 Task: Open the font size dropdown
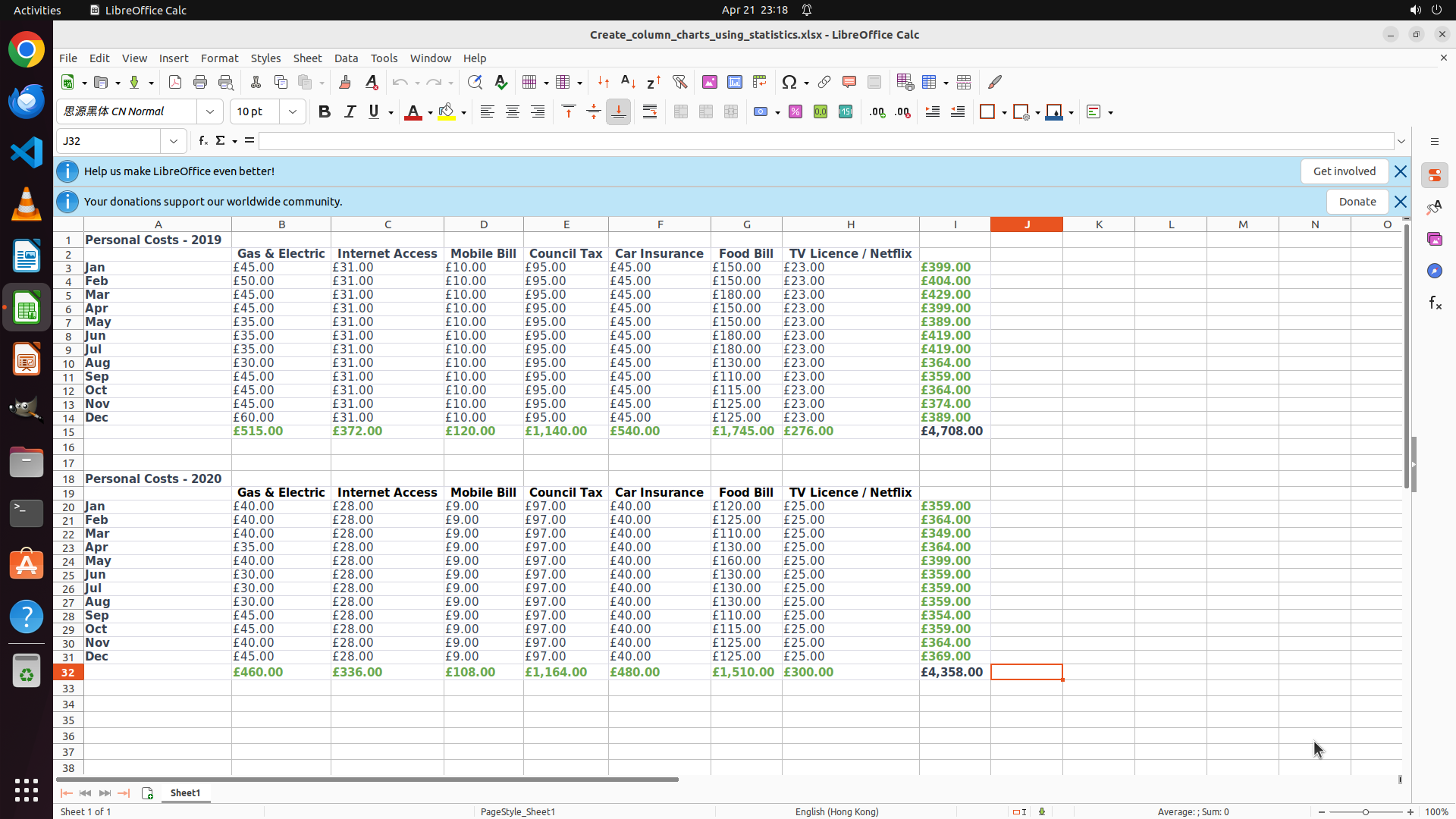293,112
